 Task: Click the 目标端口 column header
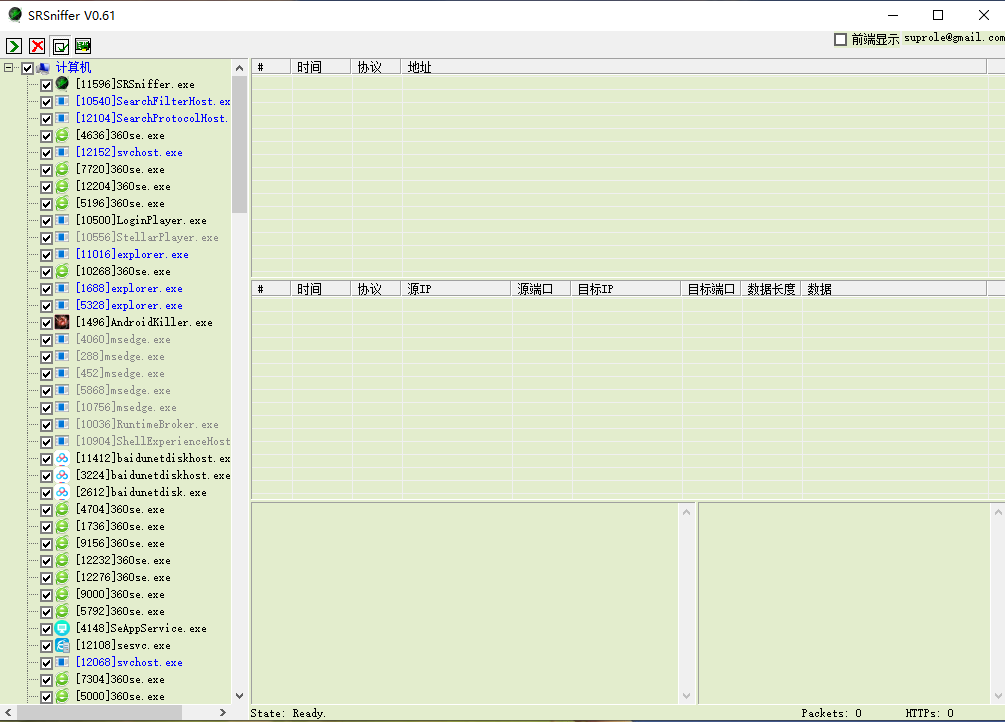pos(711,289)
